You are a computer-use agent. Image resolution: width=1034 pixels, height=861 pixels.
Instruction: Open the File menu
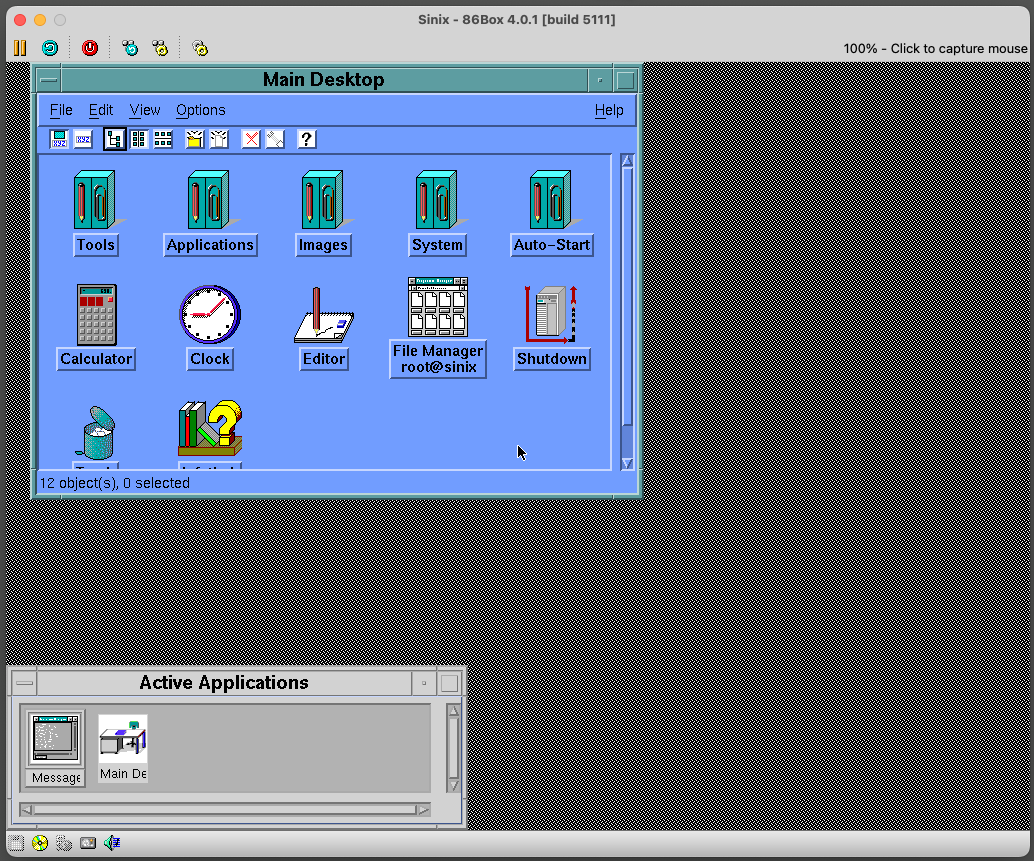click(x=60, y=110)
